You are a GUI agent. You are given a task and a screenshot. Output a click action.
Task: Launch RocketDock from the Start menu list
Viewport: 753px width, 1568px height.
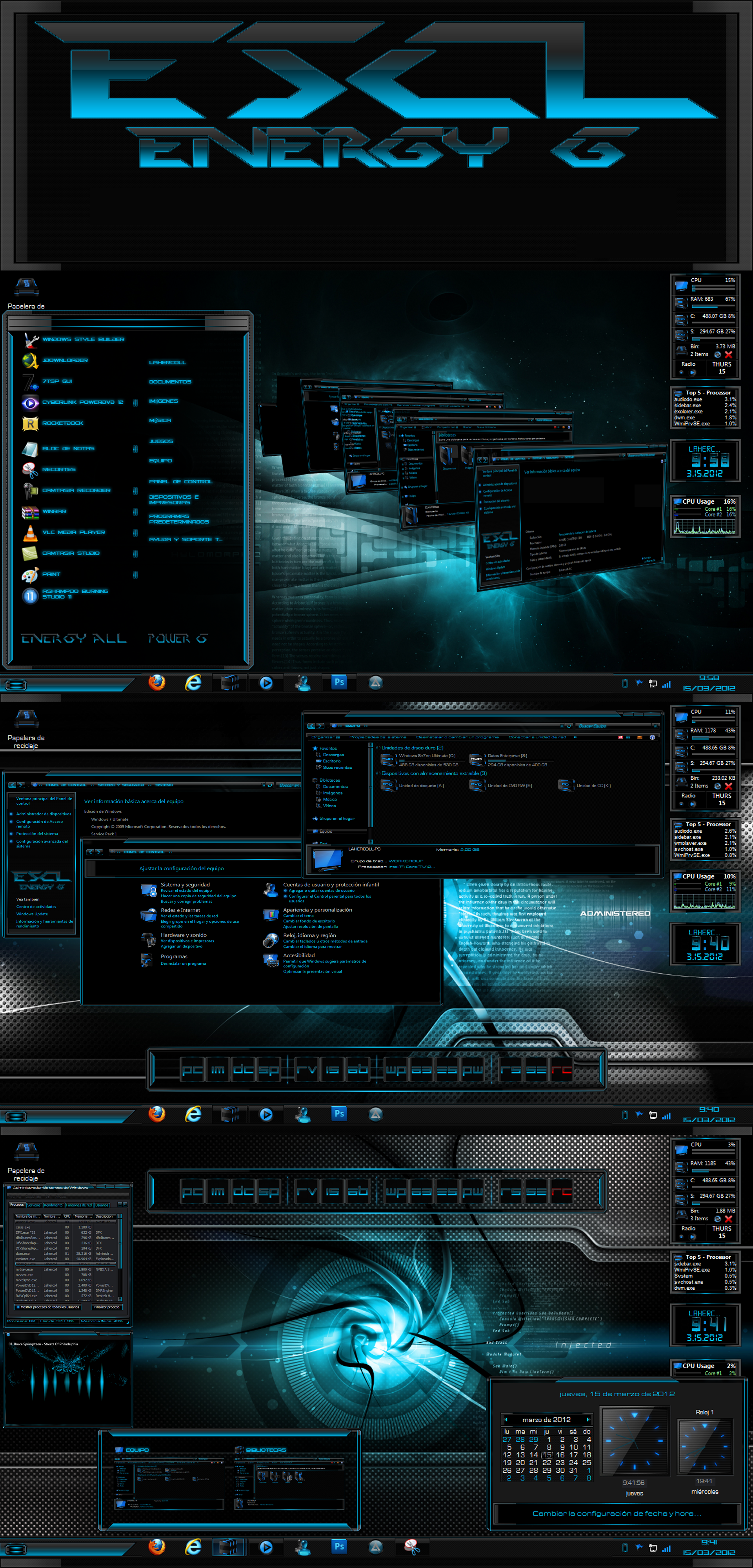[x=53, y=423]
